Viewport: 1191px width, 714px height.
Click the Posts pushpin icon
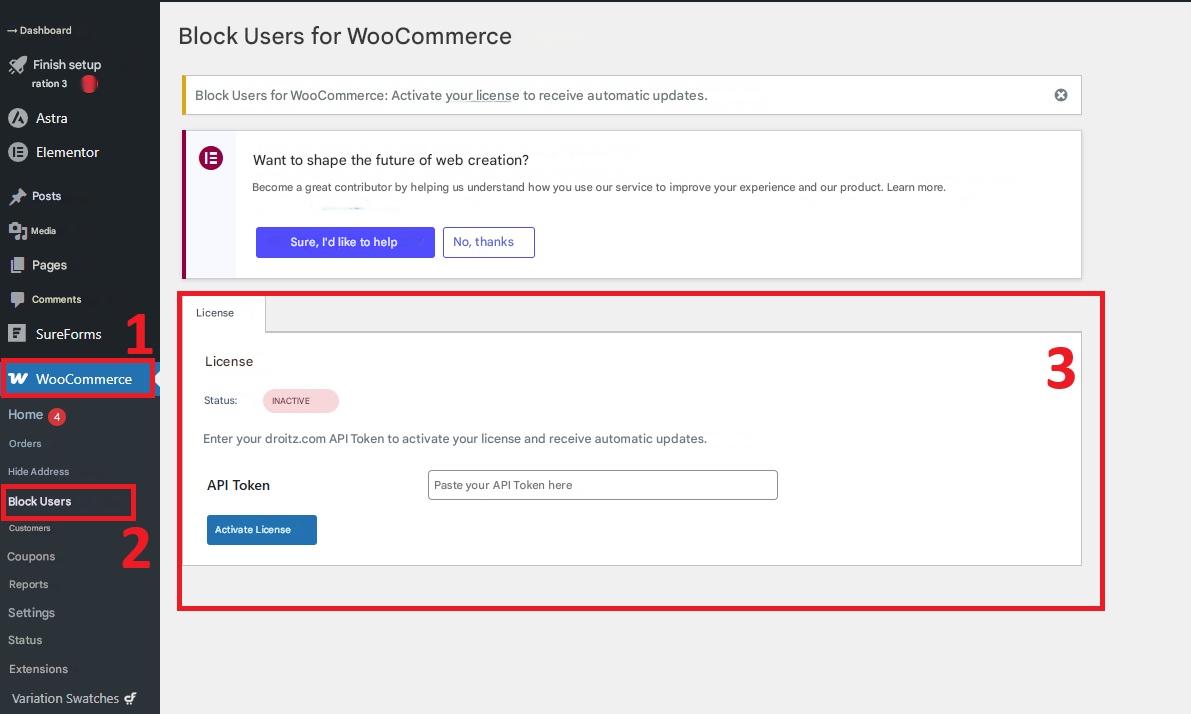(x=17, y=197)
